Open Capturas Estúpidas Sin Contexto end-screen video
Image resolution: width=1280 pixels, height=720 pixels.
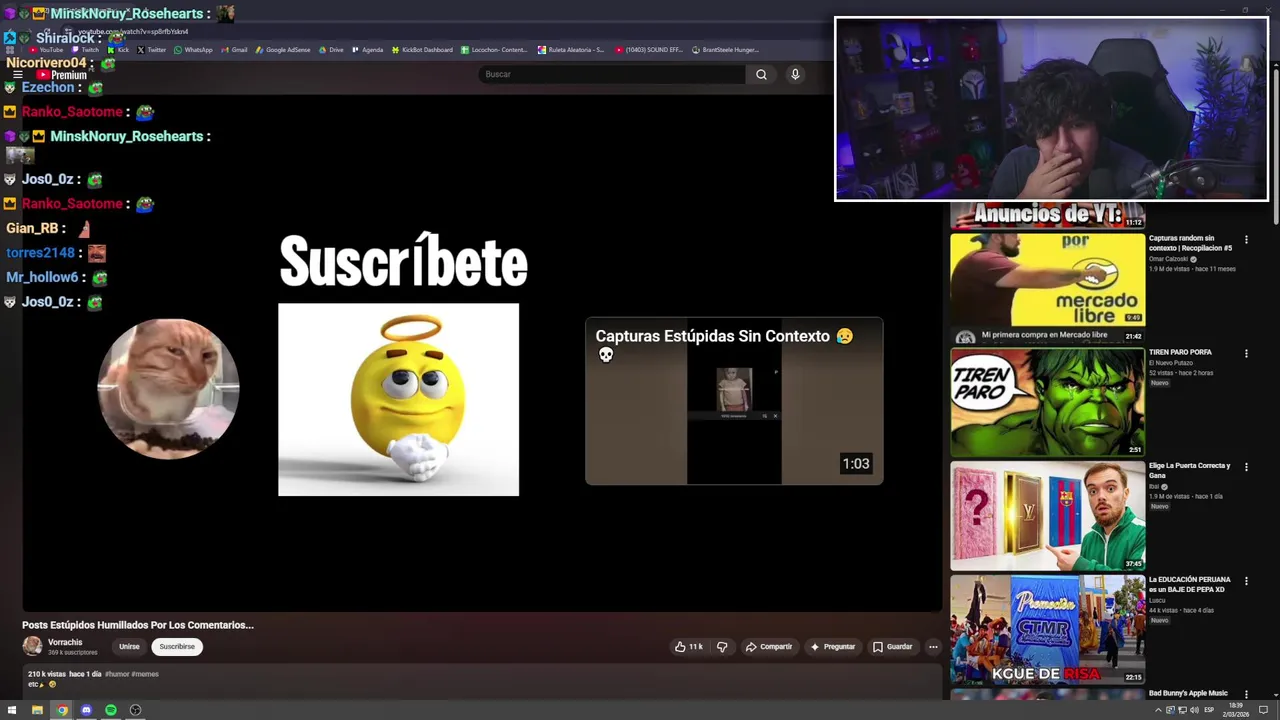coord(734,401)
